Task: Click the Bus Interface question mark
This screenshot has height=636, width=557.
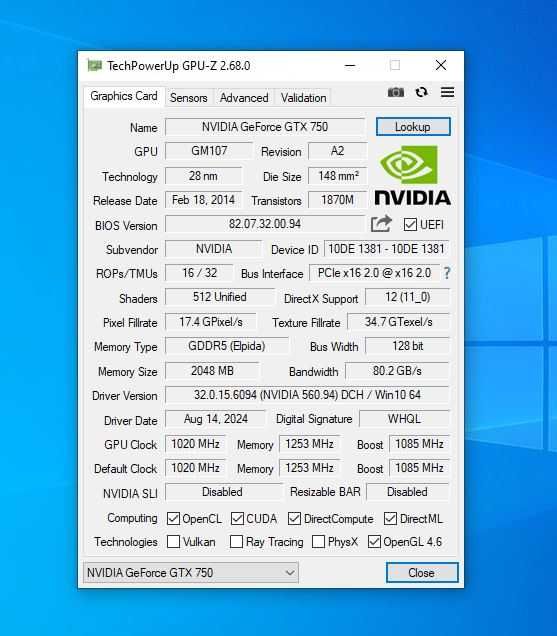Action: [x=447, y=273]
